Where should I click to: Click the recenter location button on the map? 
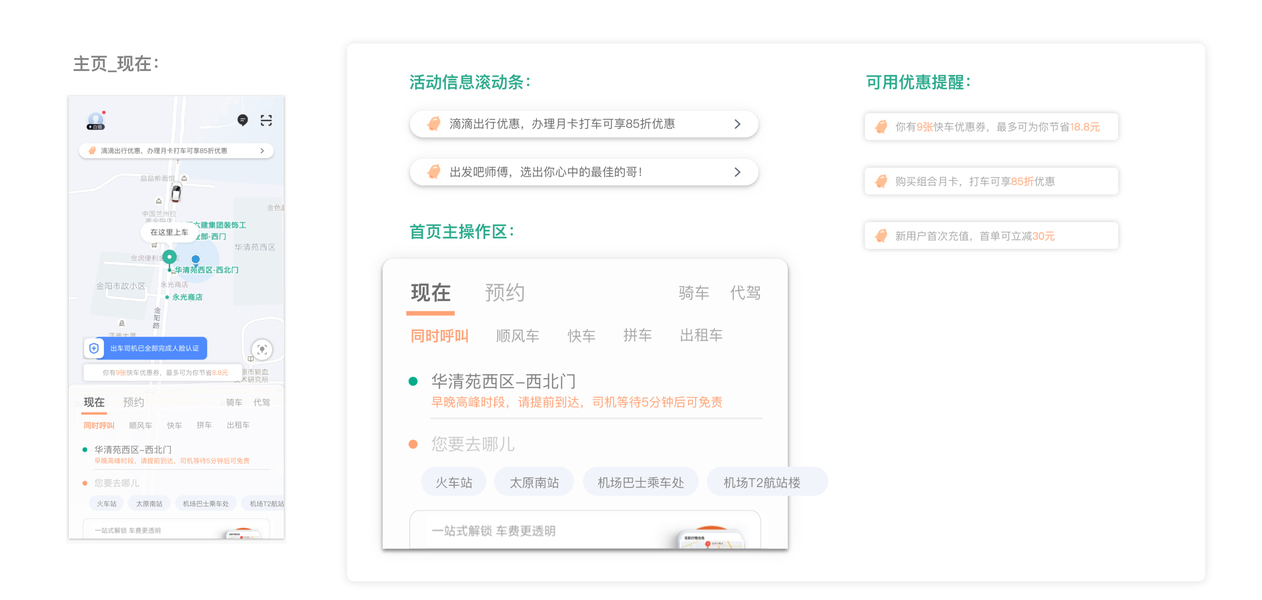point(262,349)
